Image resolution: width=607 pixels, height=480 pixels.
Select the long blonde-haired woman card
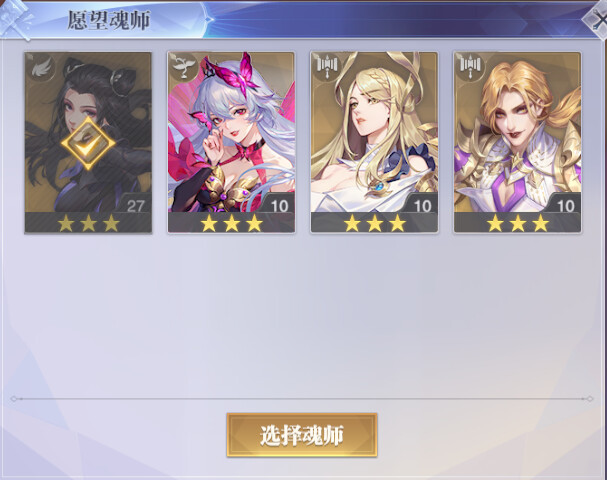pyautogui.click(x=374, y=142)
